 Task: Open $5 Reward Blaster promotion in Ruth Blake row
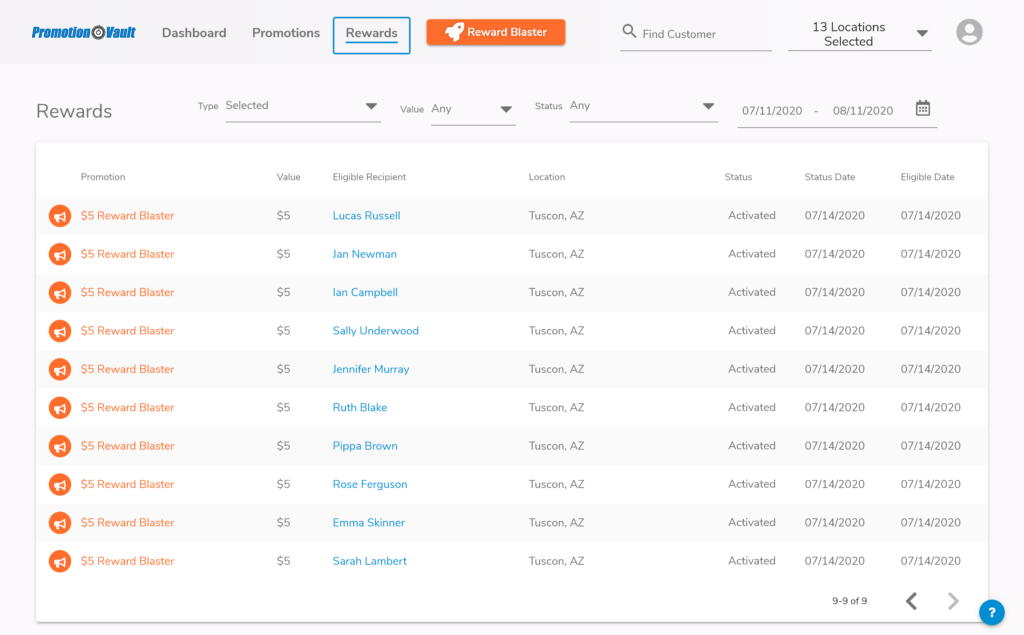tap(127, 407)
